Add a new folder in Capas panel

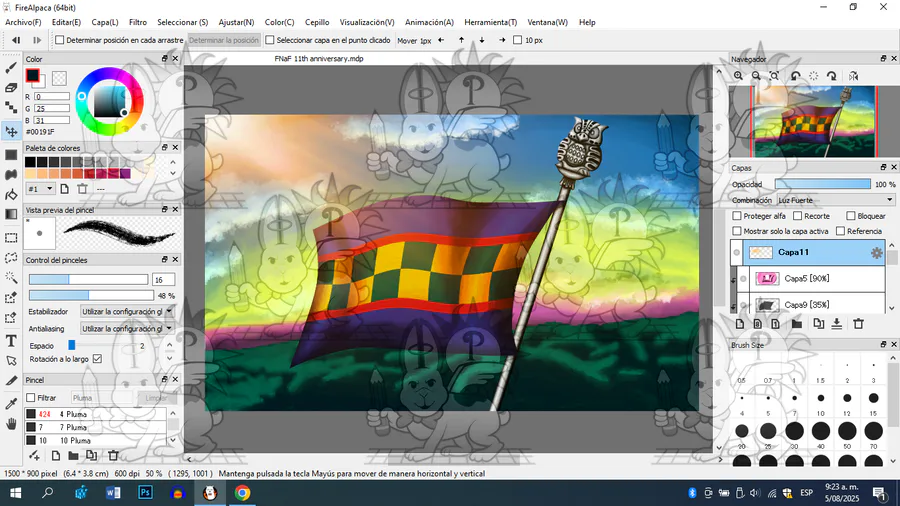point(797,324)
